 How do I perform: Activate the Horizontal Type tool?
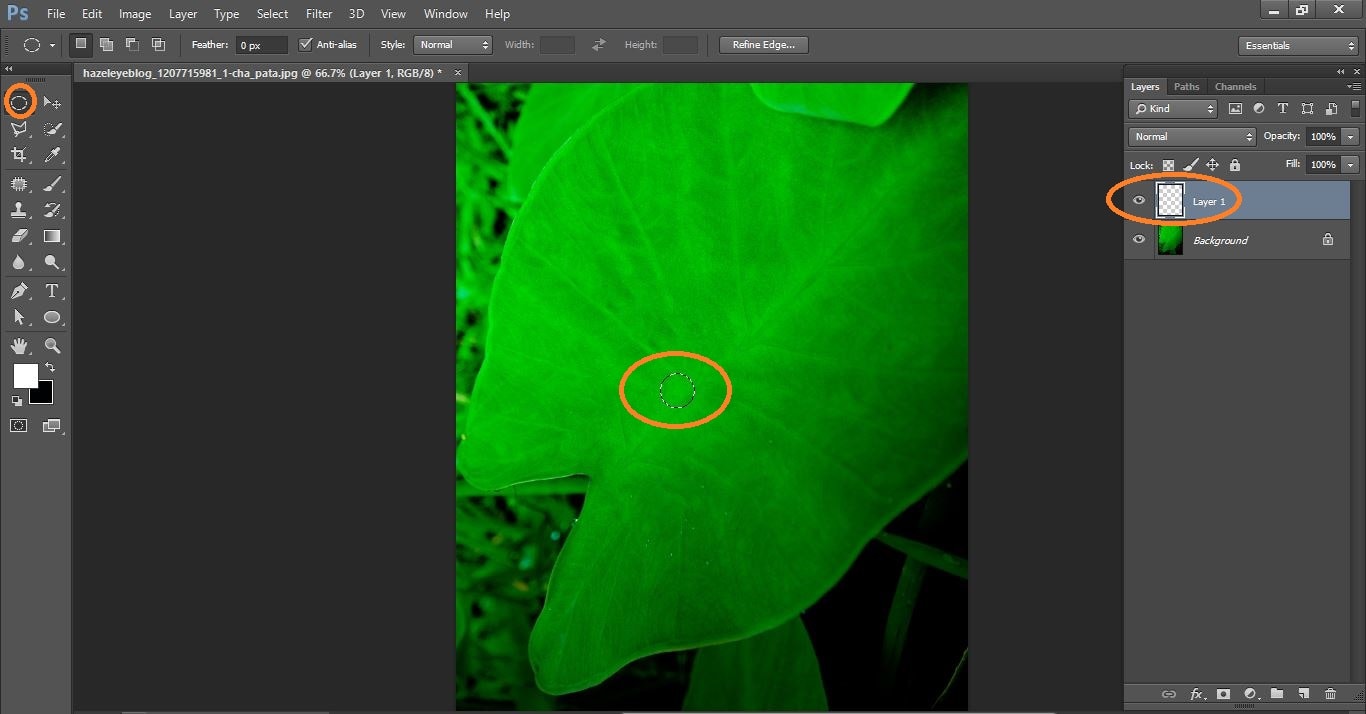[x=52, y=290]
